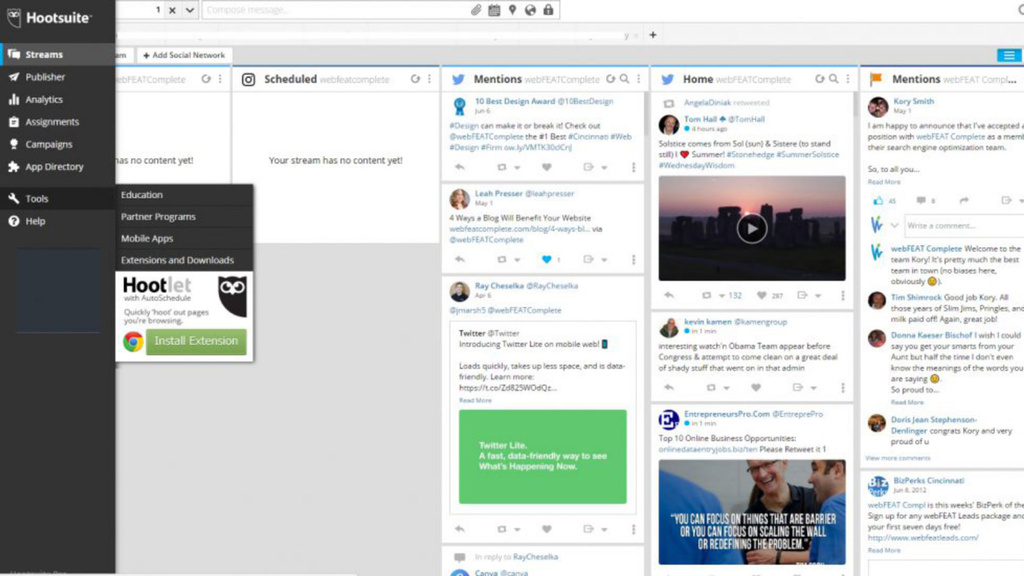1024x576 pixels.
Task: Open Tom Hall profile link
Action: (x=701, y=119)
